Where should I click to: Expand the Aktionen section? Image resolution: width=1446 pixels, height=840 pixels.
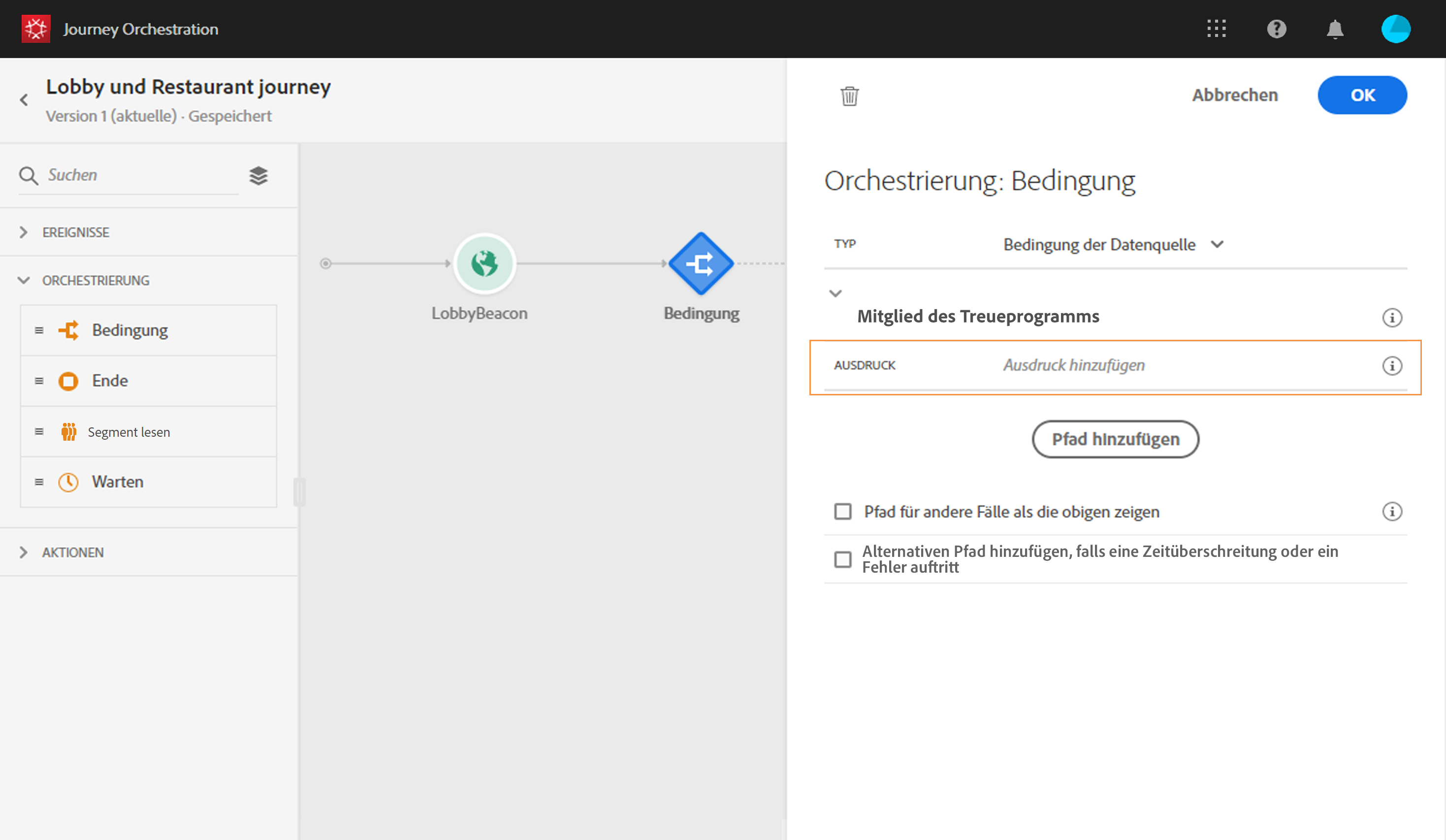click(72, 552)
